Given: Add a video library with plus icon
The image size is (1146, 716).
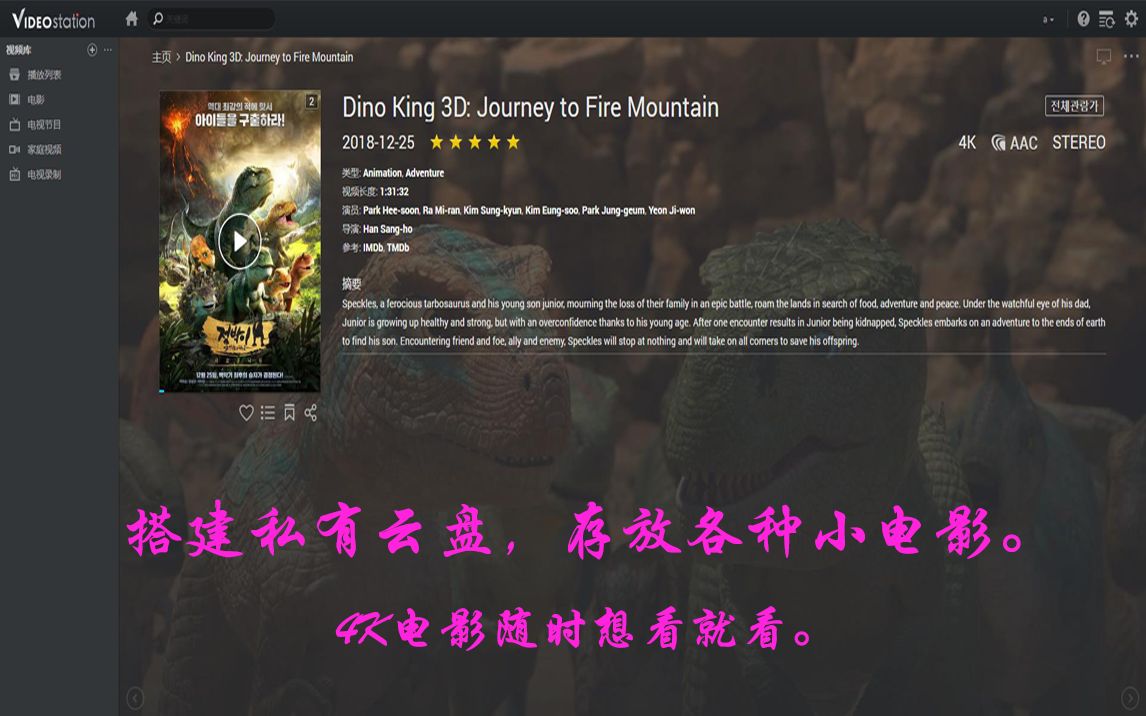Looking at the screenshot, I should click(x=92, y=50).
